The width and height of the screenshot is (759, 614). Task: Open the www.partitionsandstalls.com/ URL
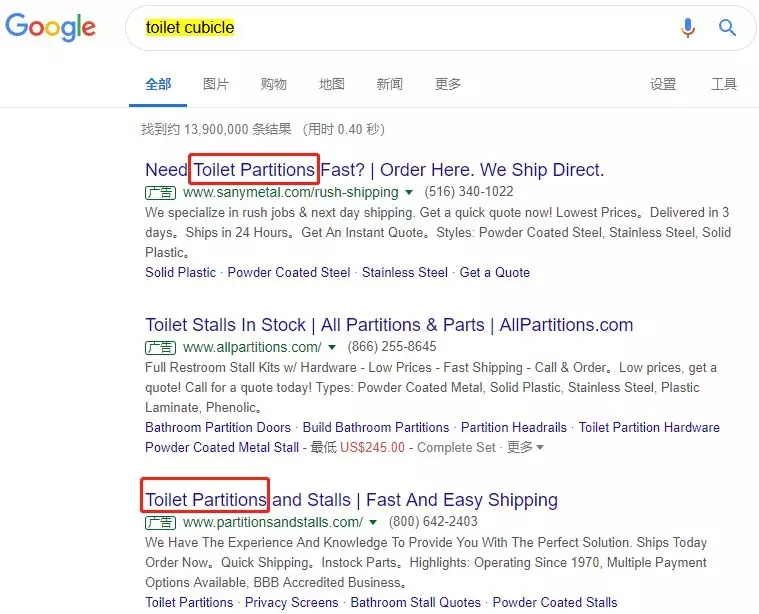tap(273, 522)
